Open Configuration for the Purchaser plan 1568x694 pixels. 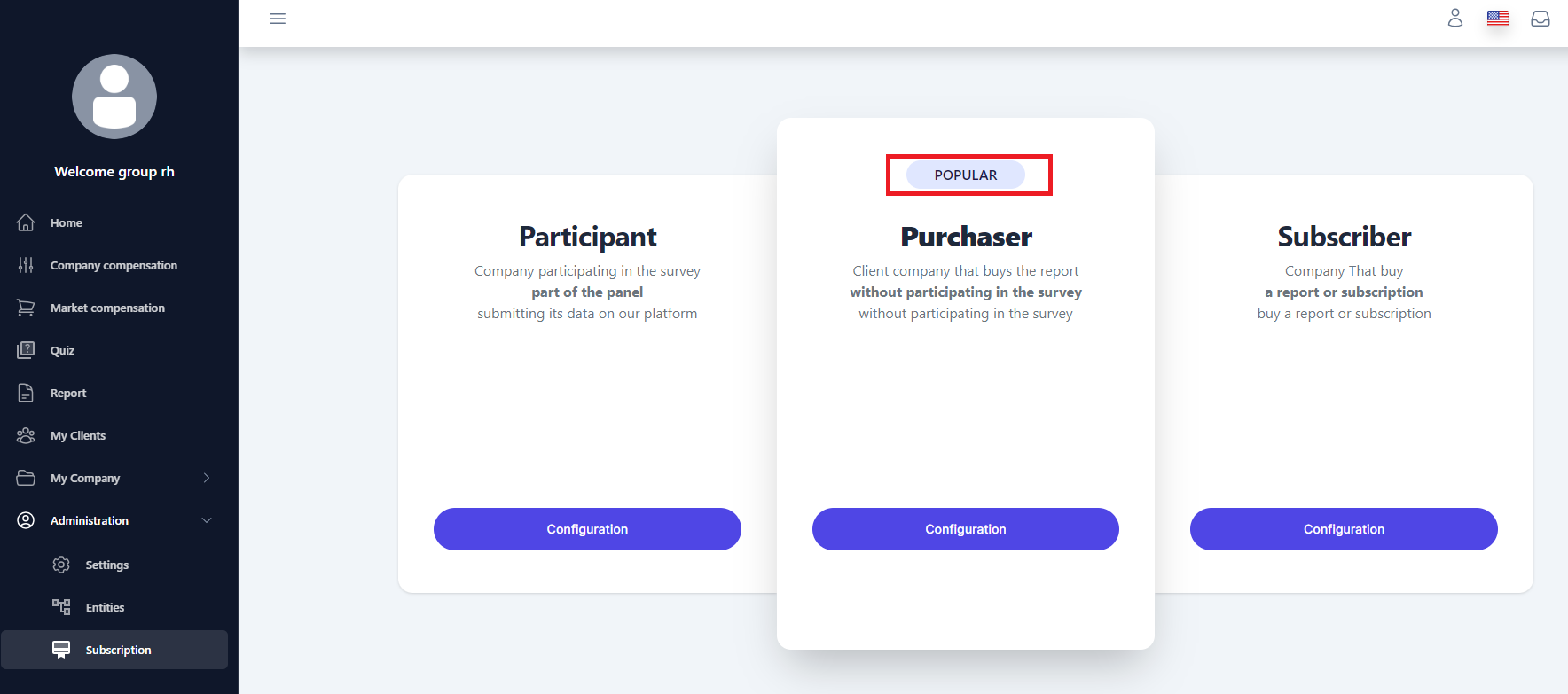(x=966, y=529)
